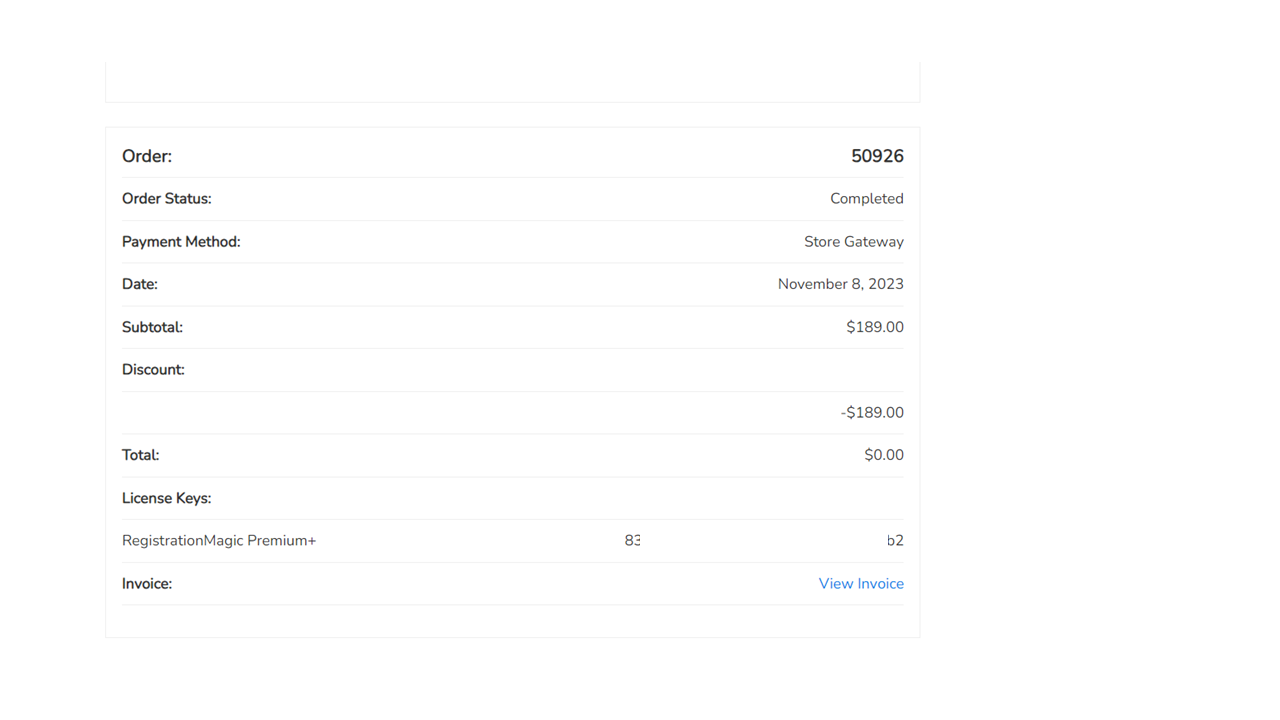The image size is (1280, 720).
Task: Click the Subtotal label
Action: tap(152, 327)
